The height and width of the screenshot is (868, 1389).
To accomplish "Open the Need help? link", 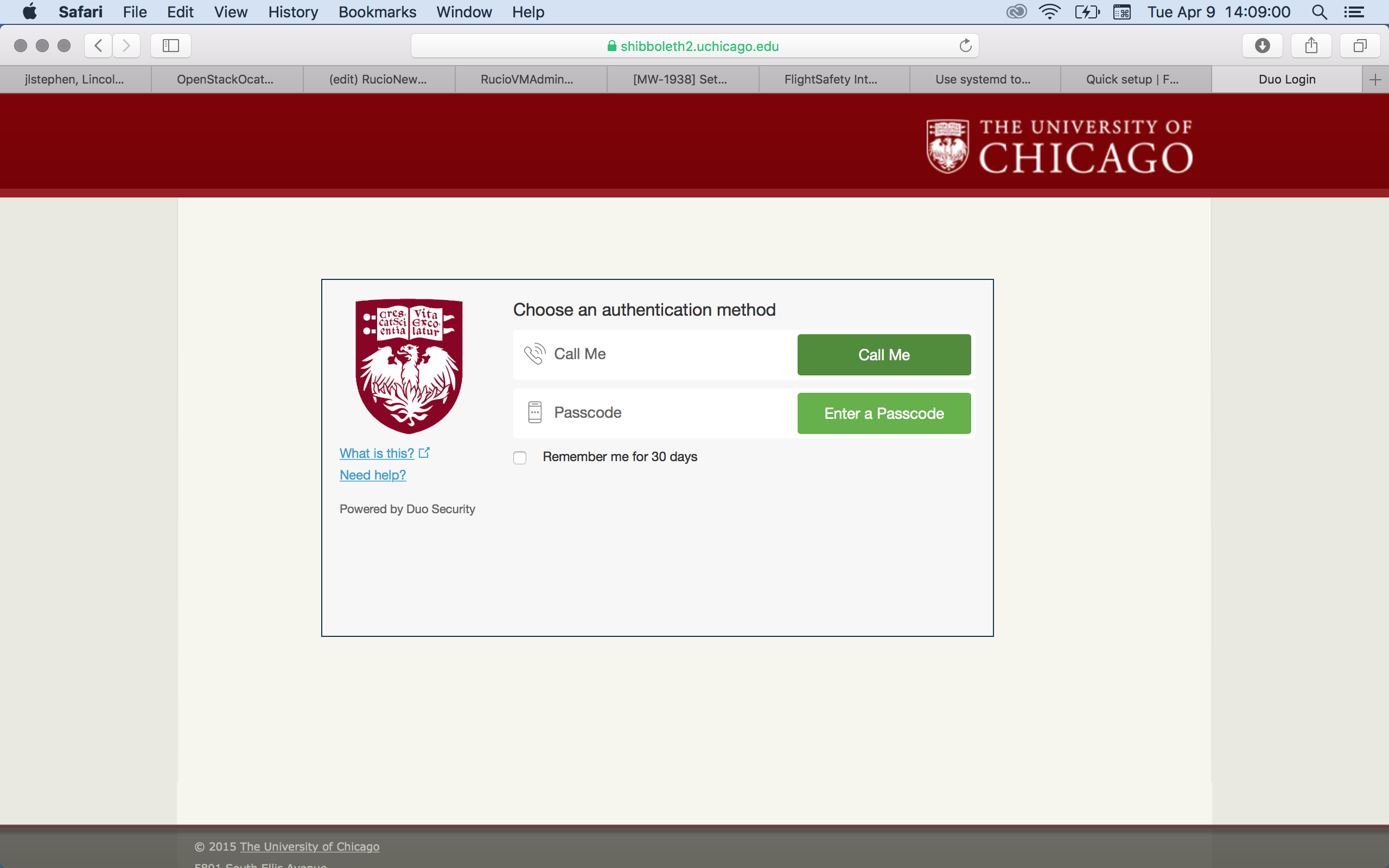I will click(373, 475).
